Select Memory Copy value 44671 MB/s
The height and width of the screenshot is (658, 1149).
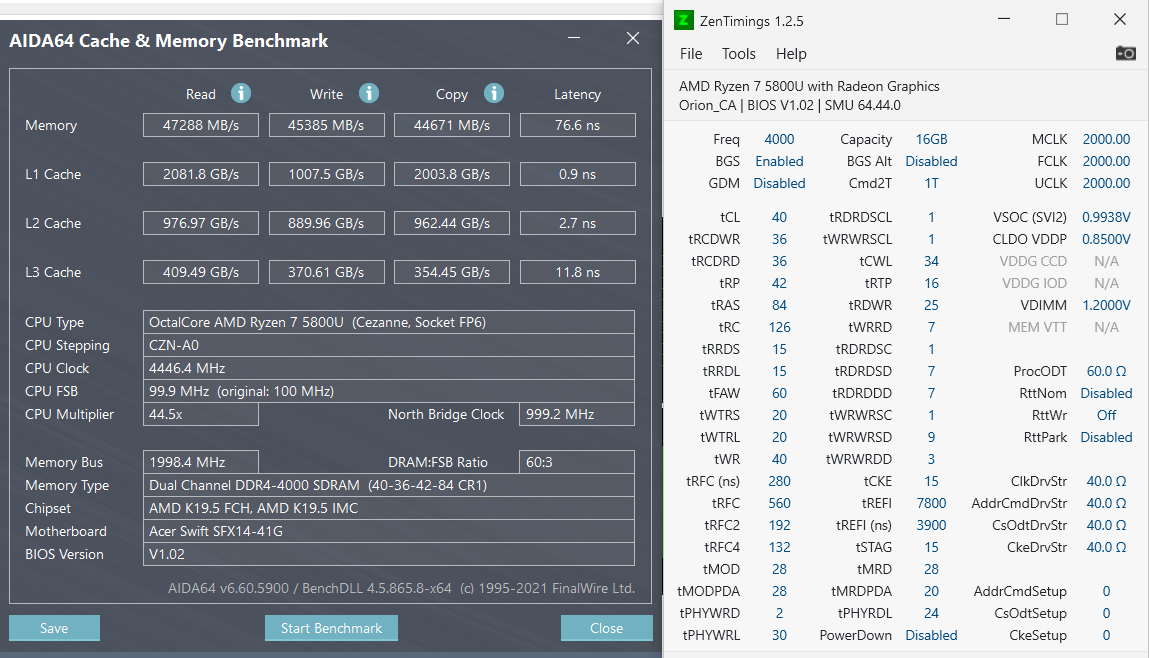pyautogui.click(x=452, y=125)
